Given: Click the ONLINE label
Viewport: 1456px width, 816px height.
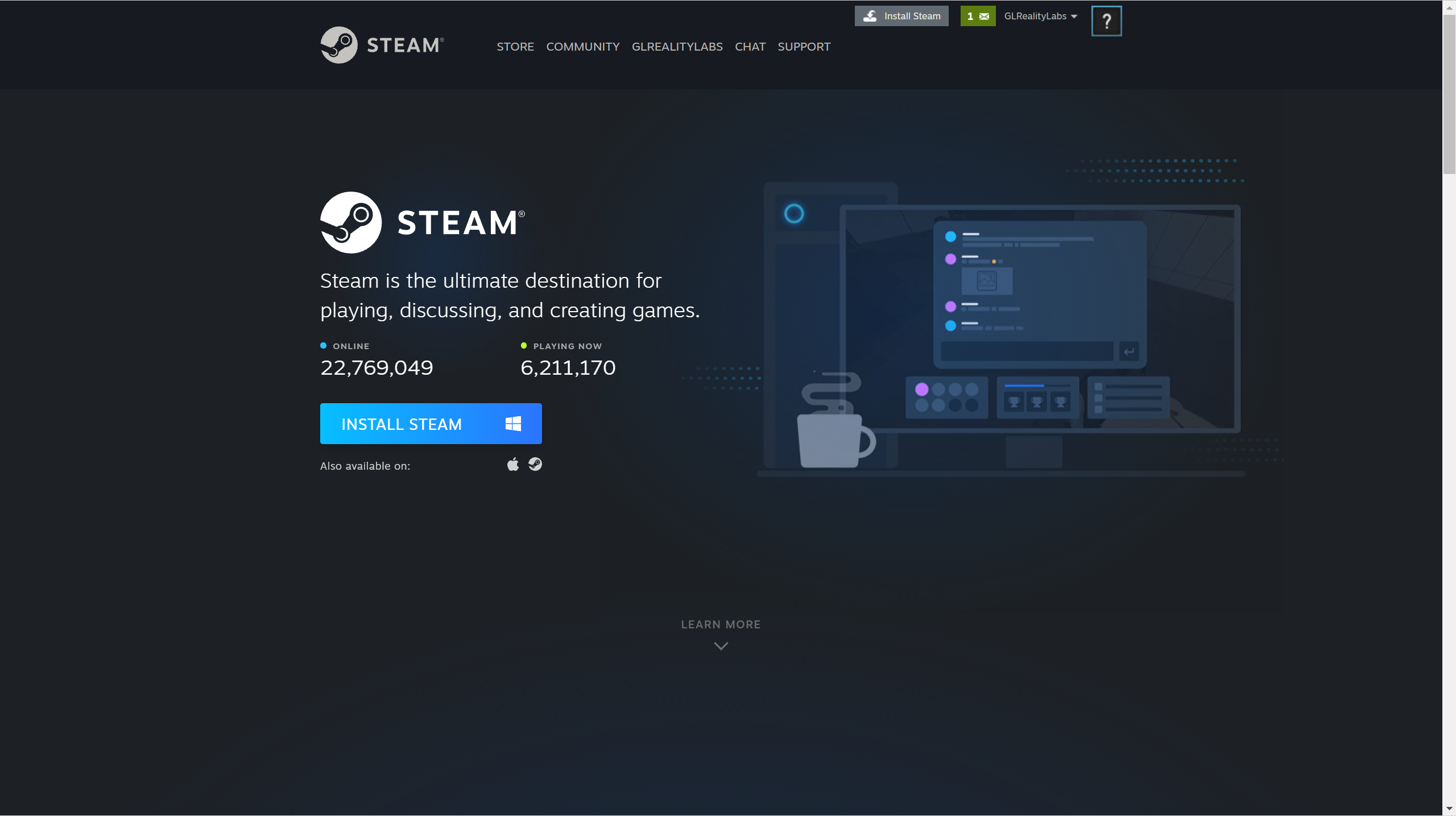Looking at the screenshot, I should (351, 346).
